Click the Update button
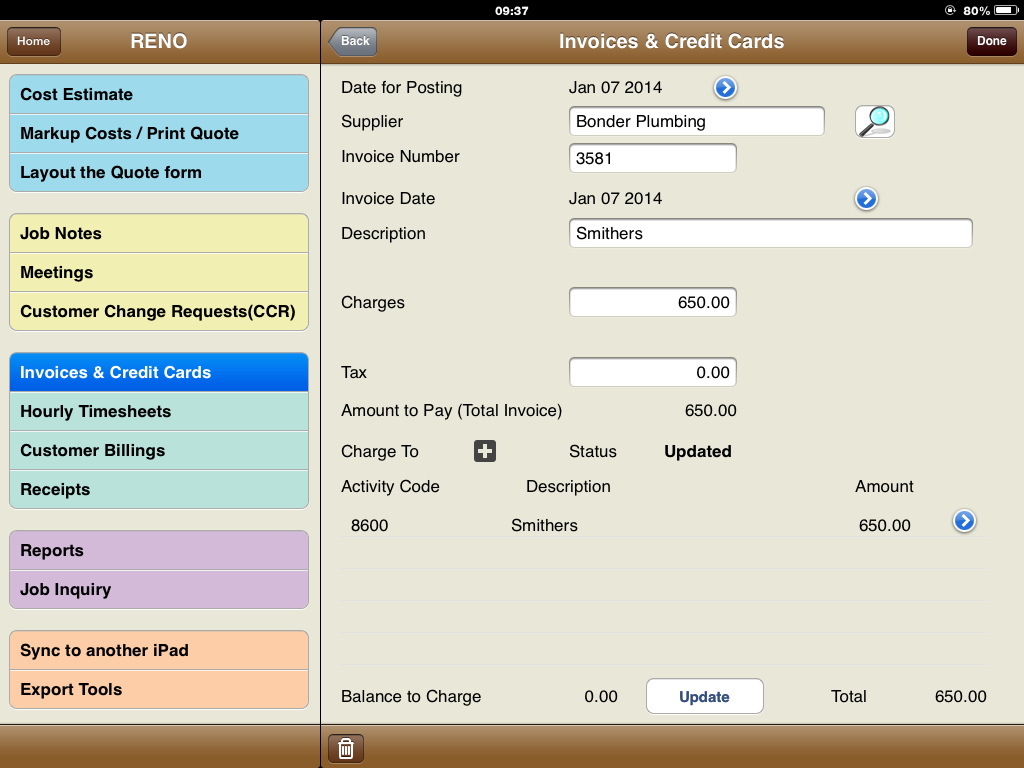Viewport: 1024px width, 768px height. (x=704, y=697)
